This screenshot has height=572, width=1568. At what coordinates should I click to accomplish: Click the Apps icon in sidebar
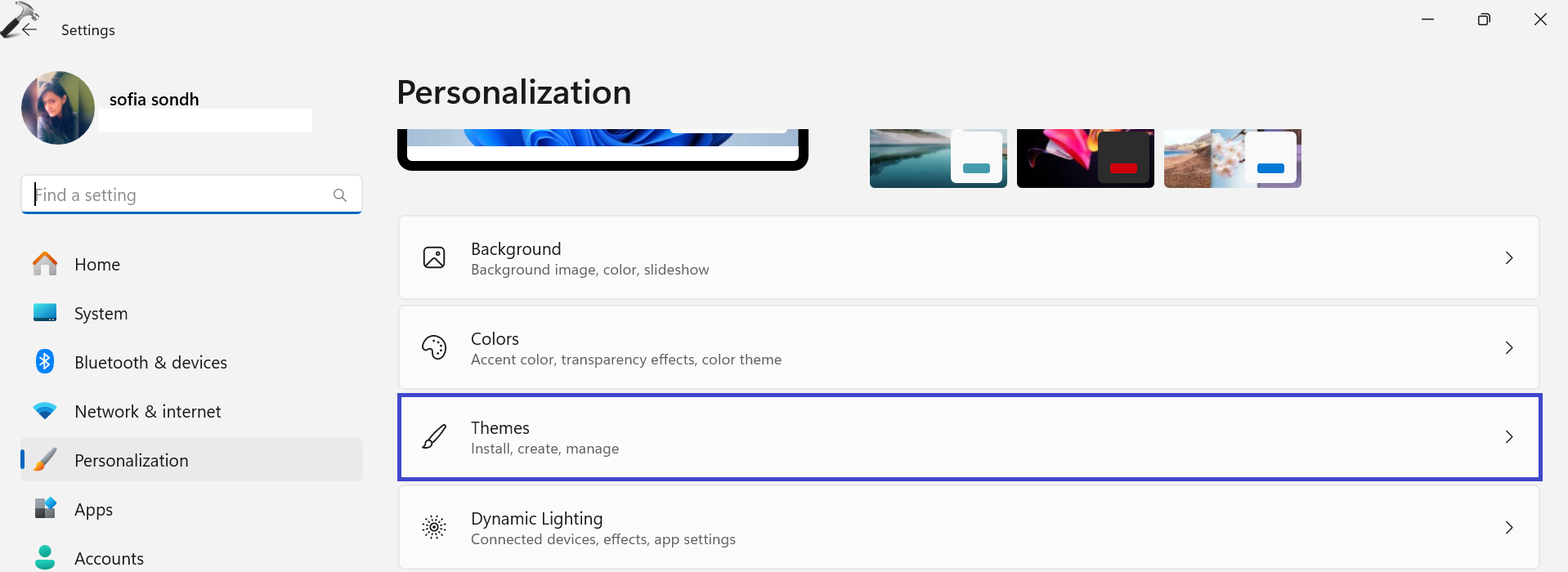45,508
